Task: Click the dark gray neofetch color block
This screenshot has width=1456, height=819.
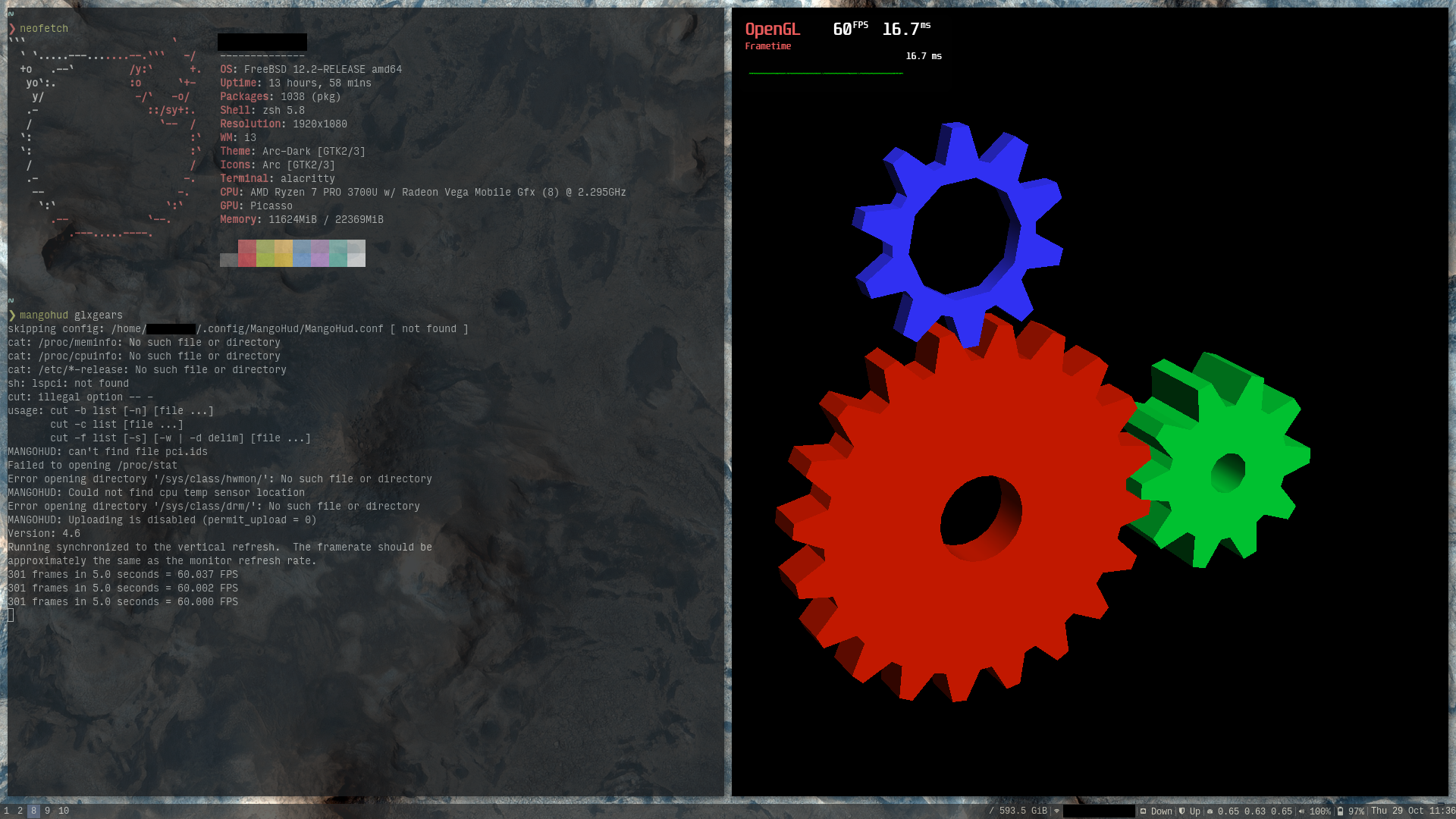Action: pyautogui.click(x=229, y=260)
